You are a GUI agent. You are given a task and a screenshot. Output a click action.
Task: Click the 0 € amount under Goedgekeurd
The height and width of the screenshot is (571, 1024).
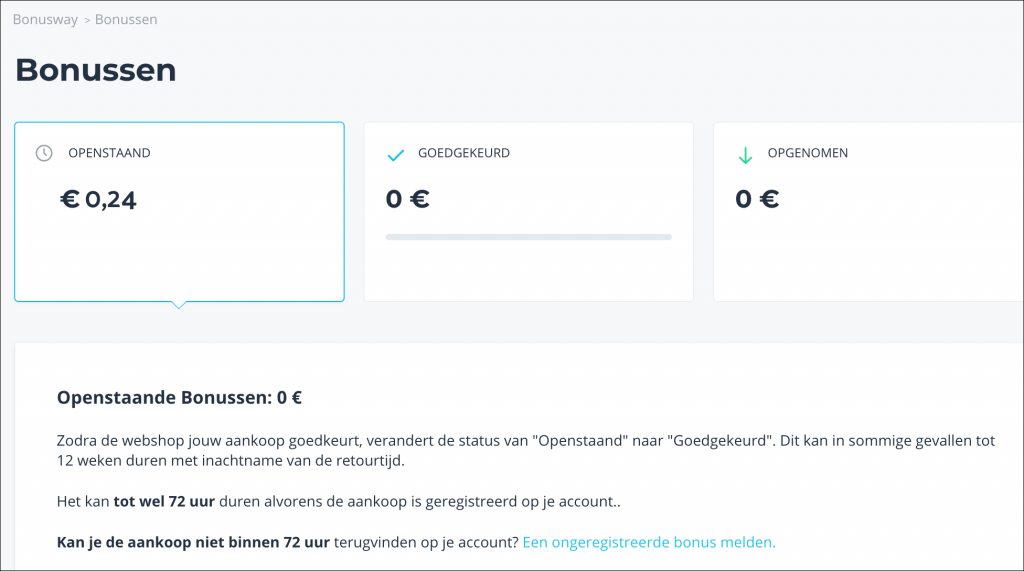pyautogui.click(x=408, y=199)
